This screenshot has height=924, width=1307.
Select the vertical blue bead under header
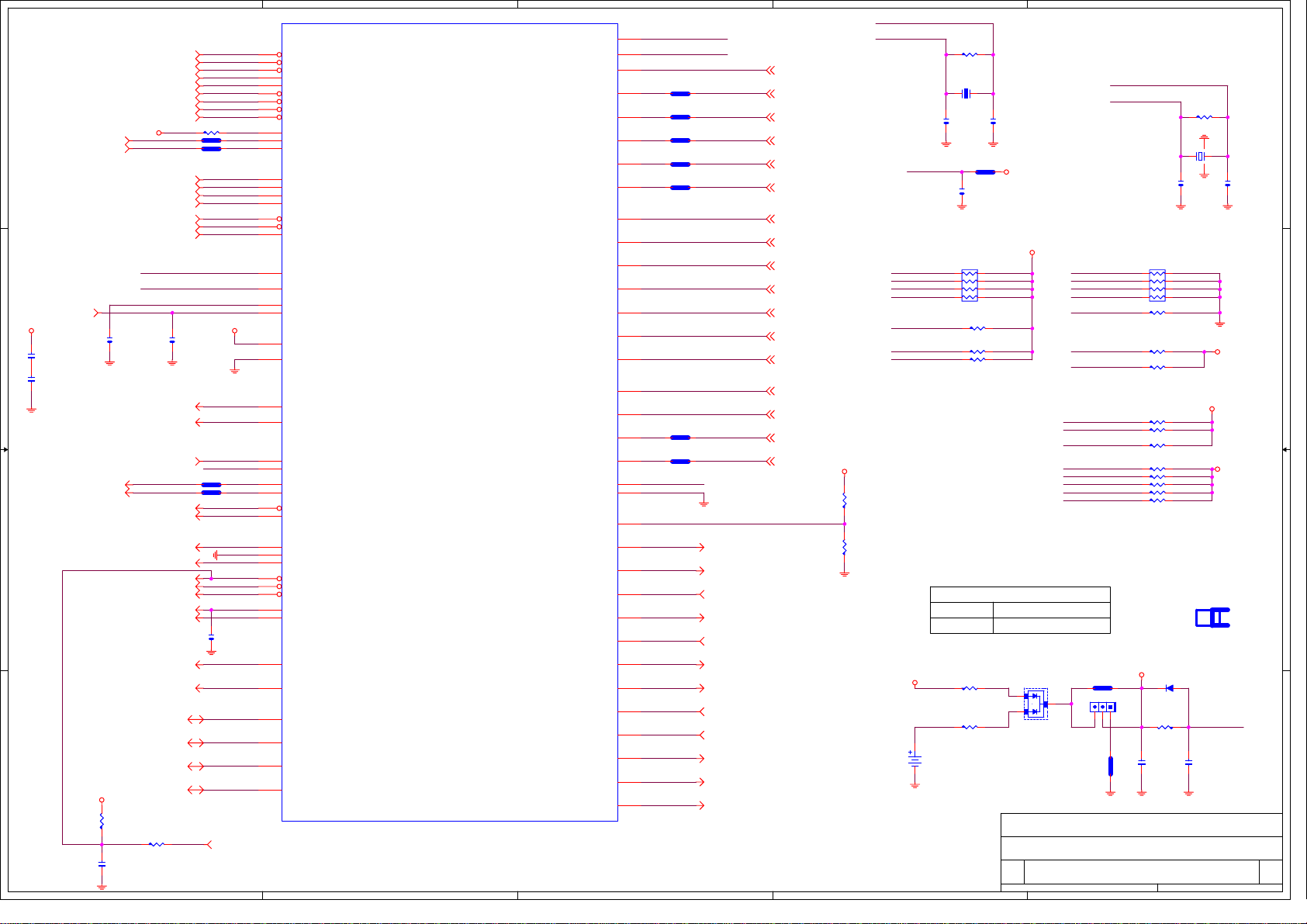point(1111,766)
